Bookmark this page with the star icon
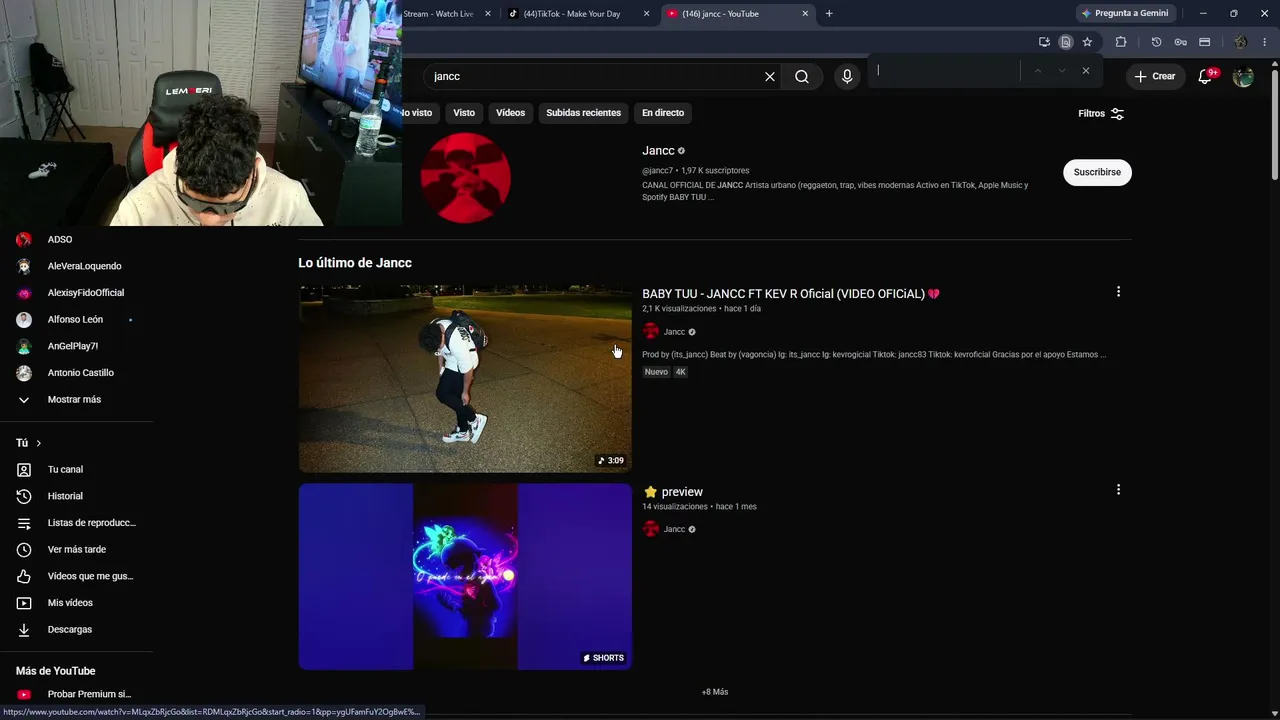This screenshot has height=720, width=1280. coord(1087,42)
